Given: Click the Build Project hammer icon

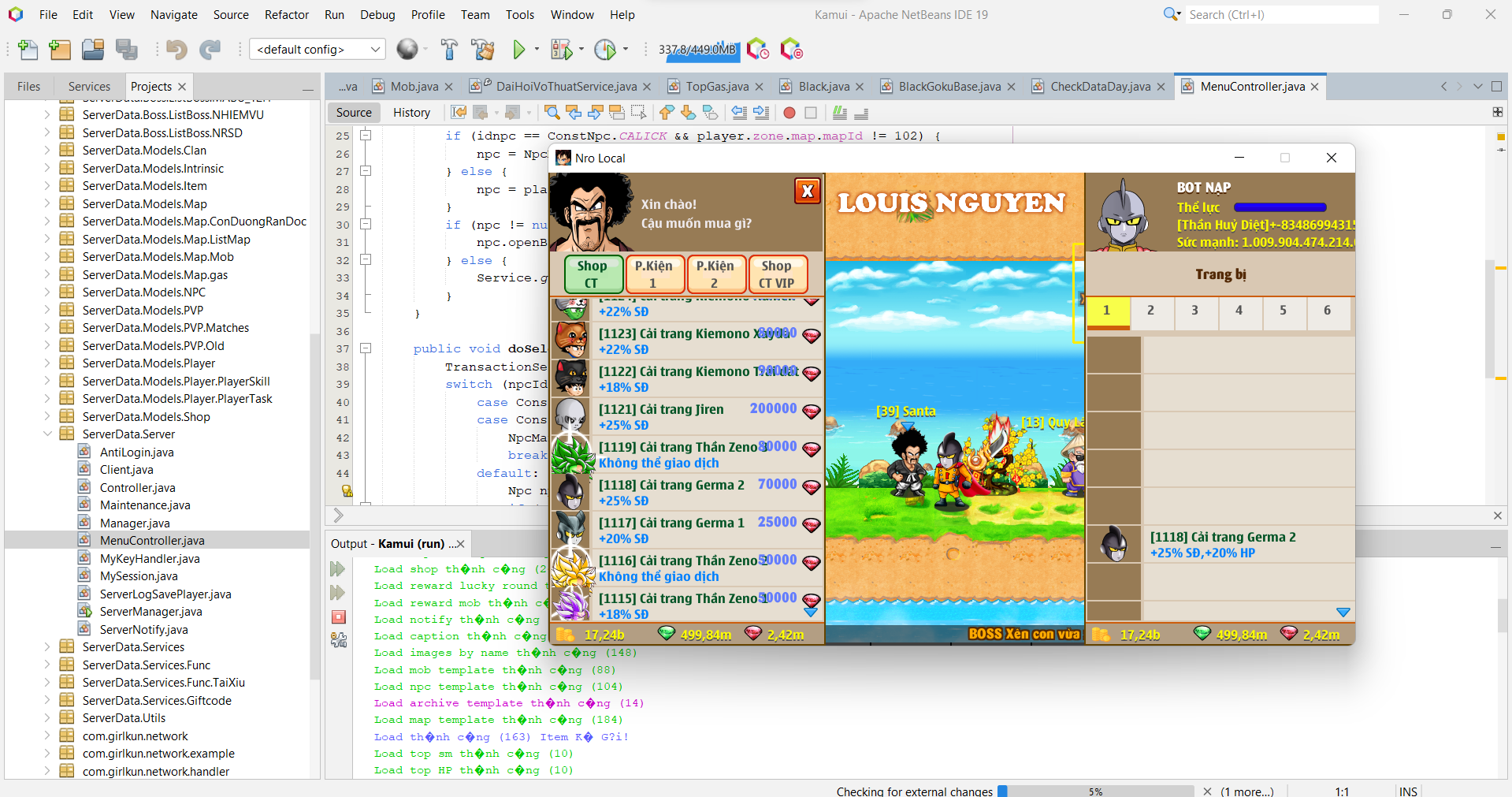Looking at the screenshot, I should [x=449, y=50].
